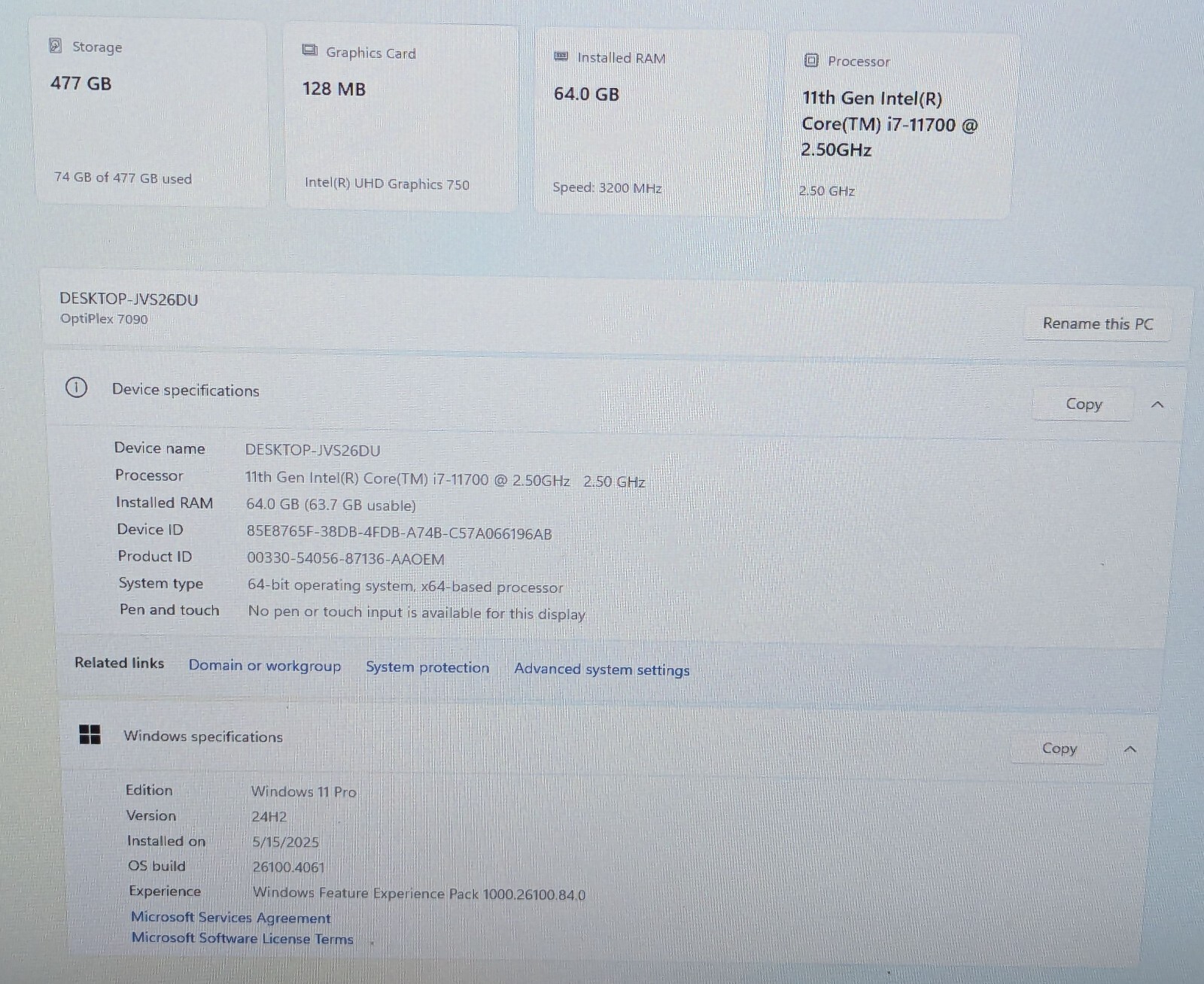Select Installed on value '5/15/2025'
Image resolution: width=1204 pixels, height=984 pixels.
tap(286, 842)
